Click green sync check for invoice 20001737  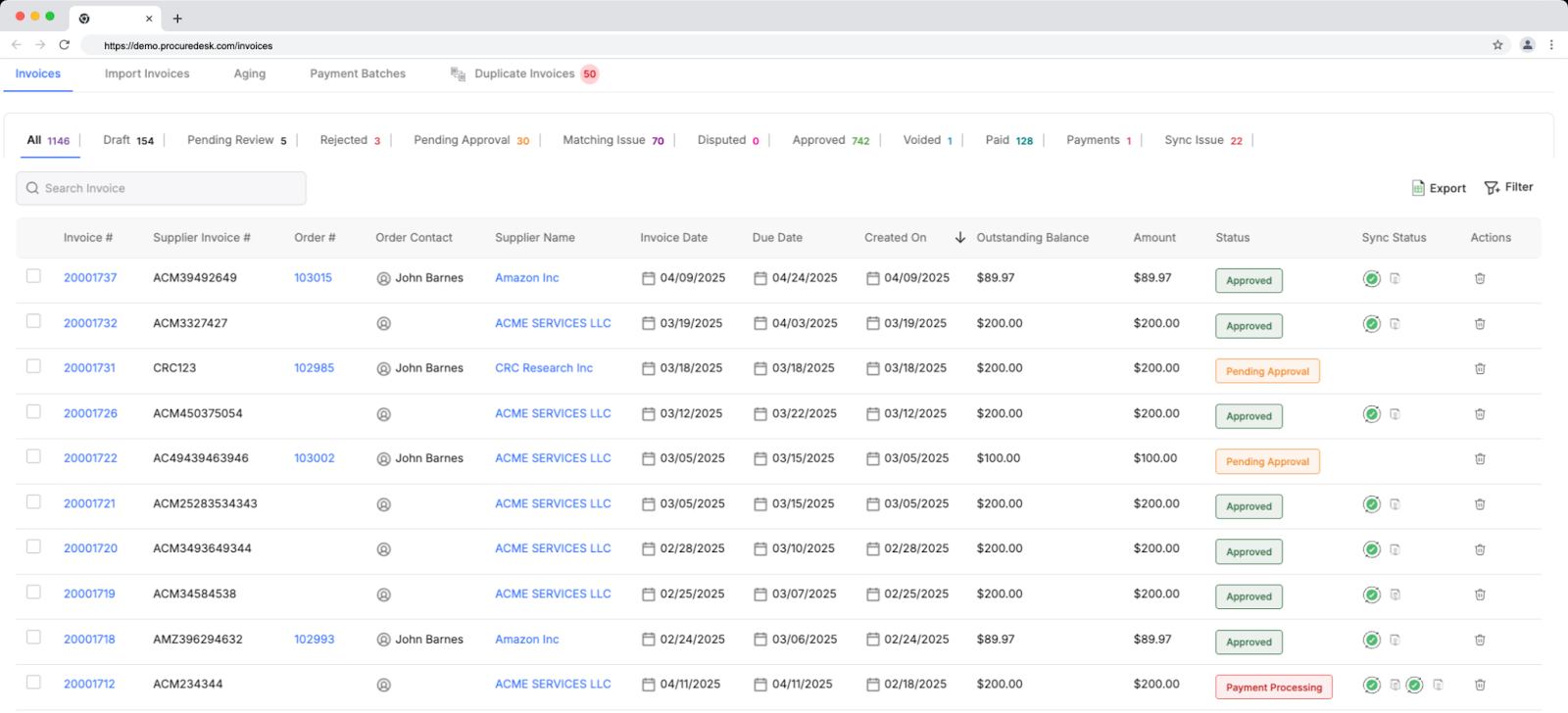click(1372, 279)
